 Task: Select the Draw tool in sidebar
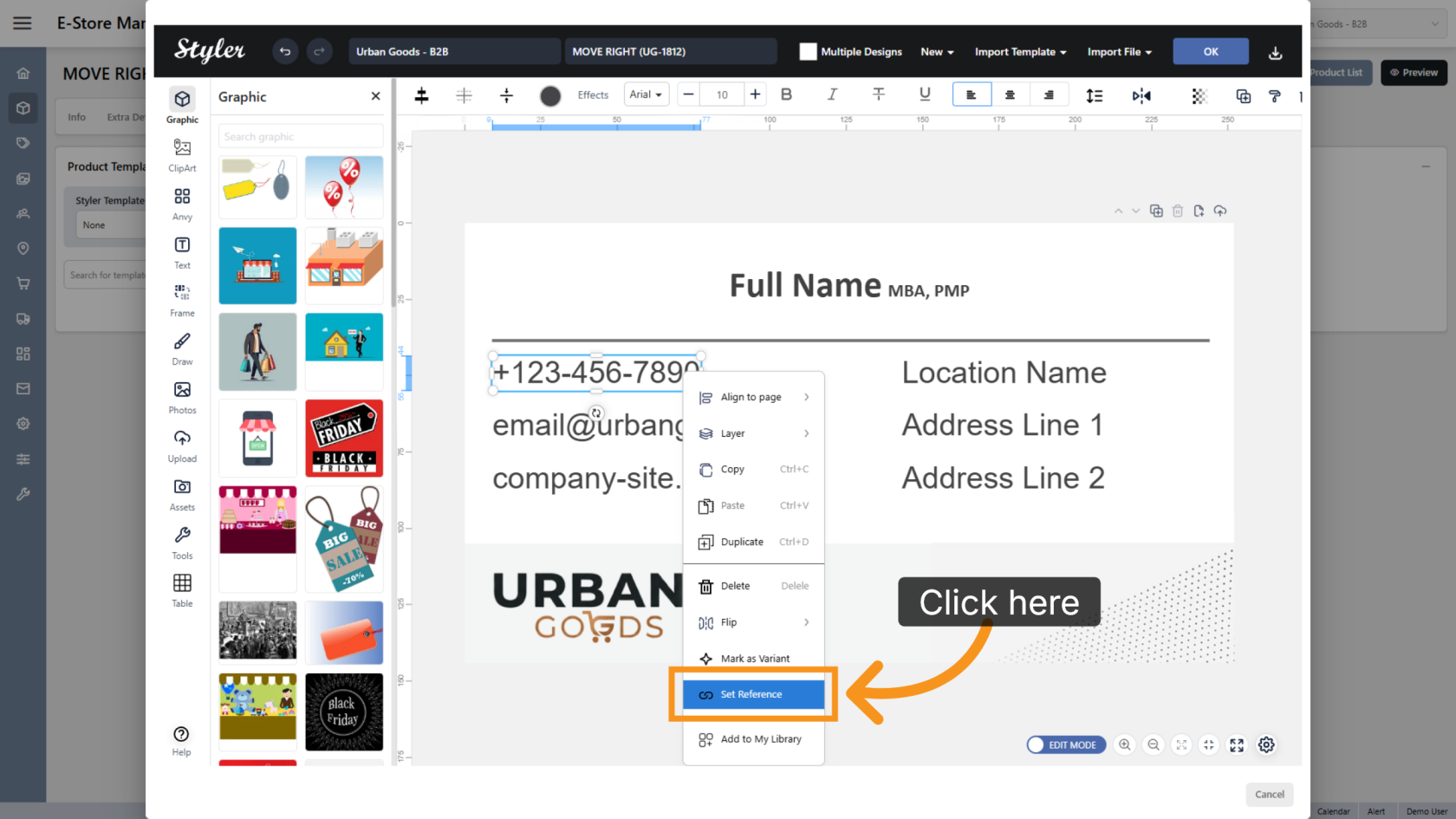(x=182, y=349)
